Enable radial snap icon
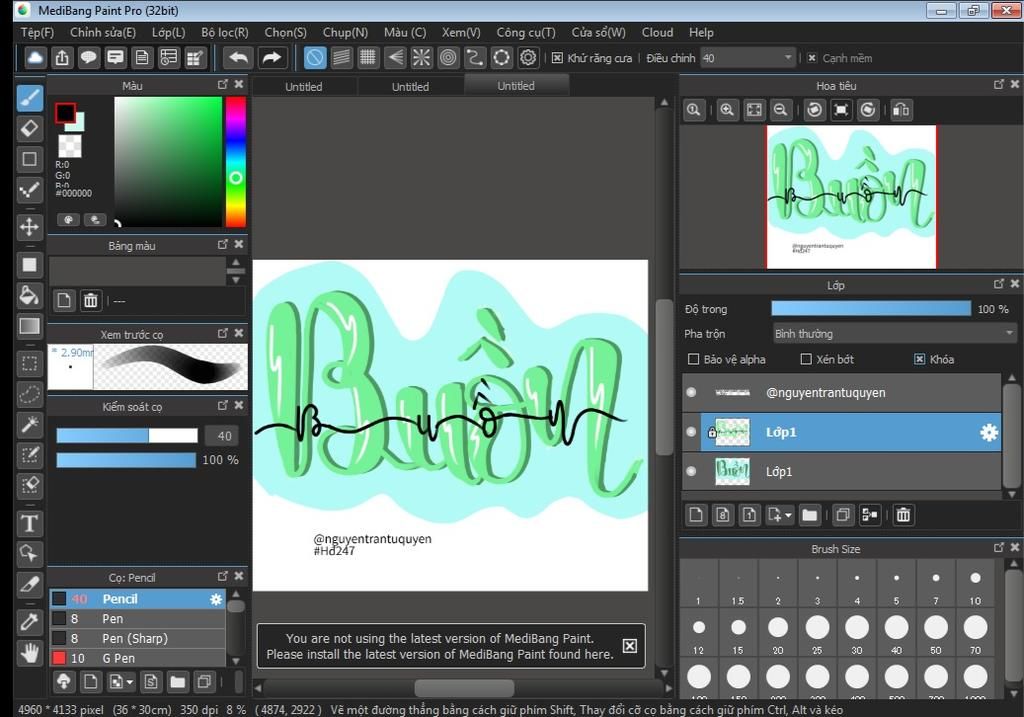The width and height of the screenshot is (1024, 717). pos(421,58)
